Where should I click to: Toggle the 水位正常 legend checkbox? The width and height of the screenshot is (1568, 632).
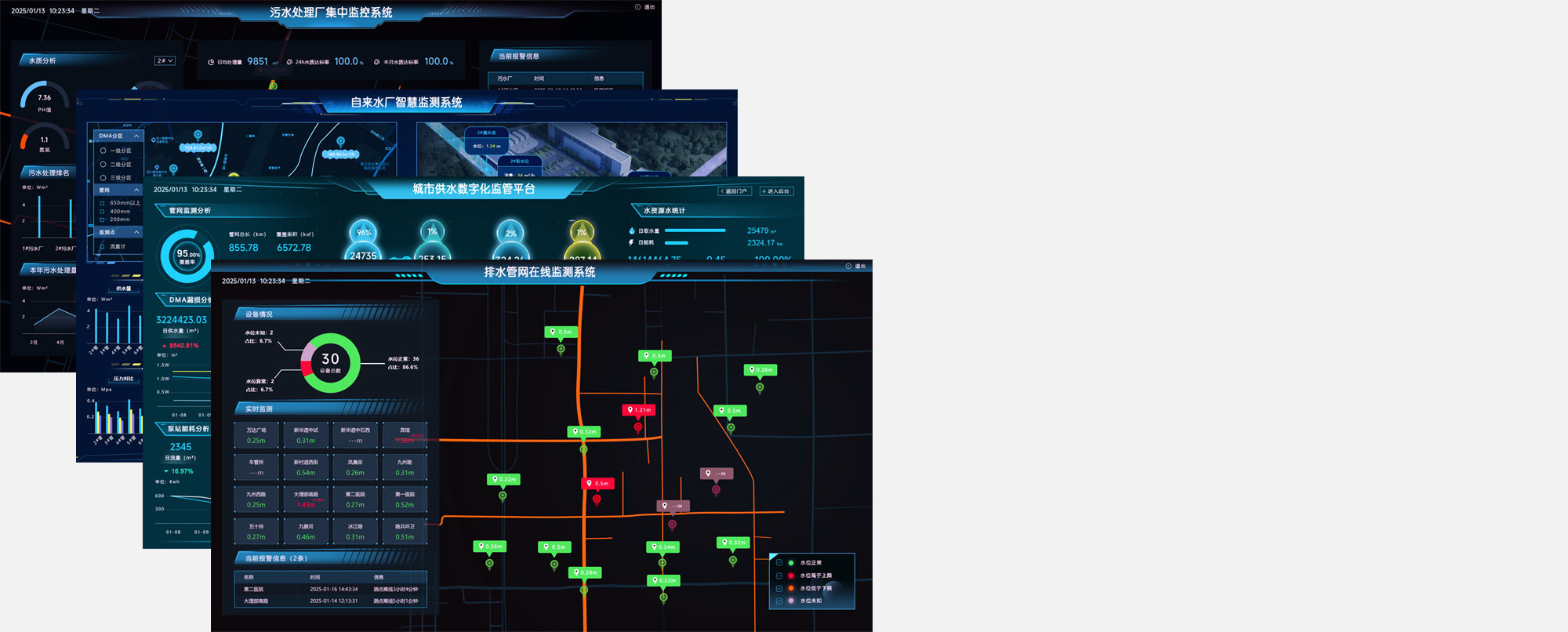pyautogui.click(x=779, y=563)
